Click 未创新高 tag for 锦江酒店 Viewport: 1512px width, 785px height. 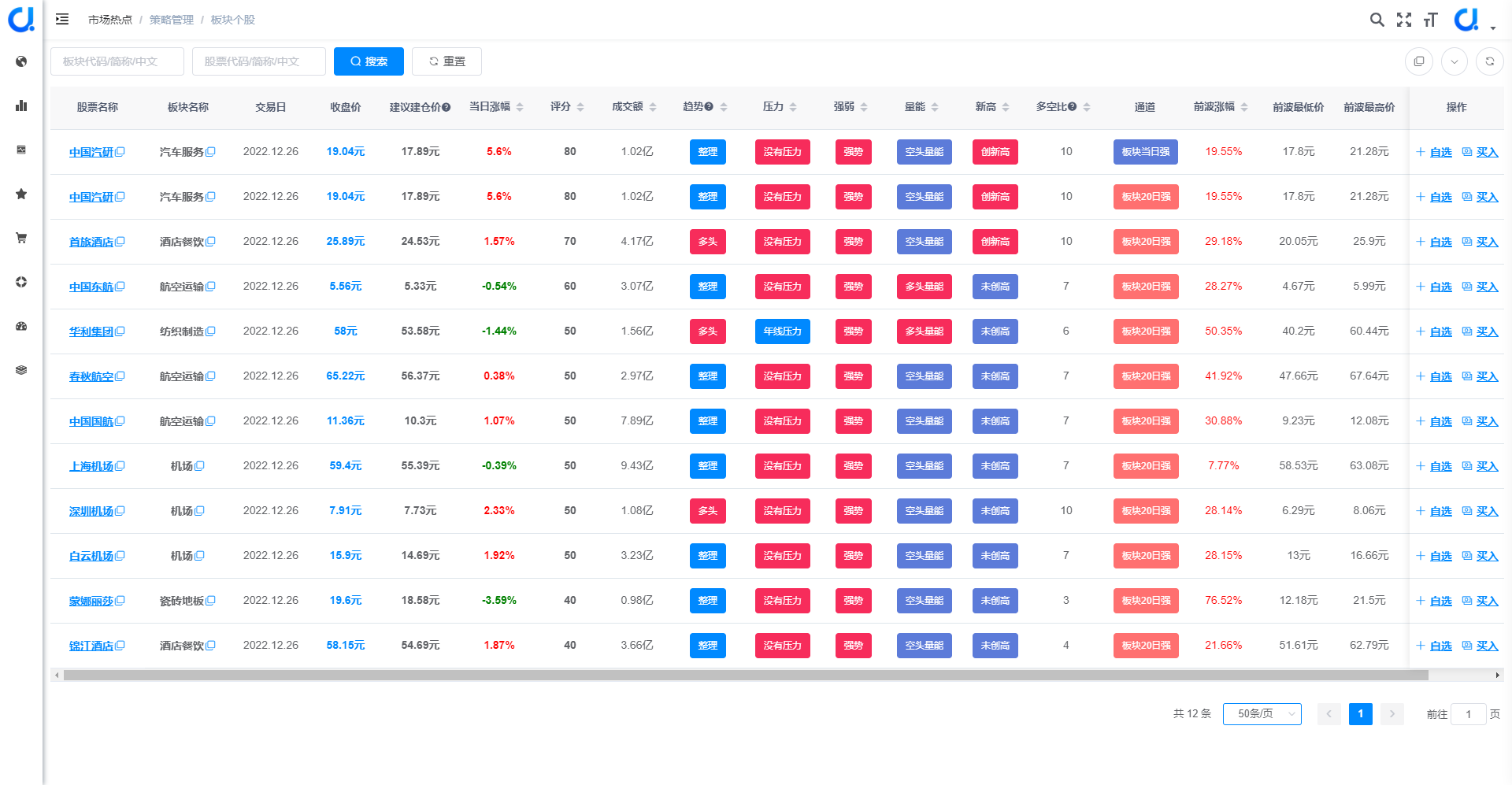click(x=995, y=646)
